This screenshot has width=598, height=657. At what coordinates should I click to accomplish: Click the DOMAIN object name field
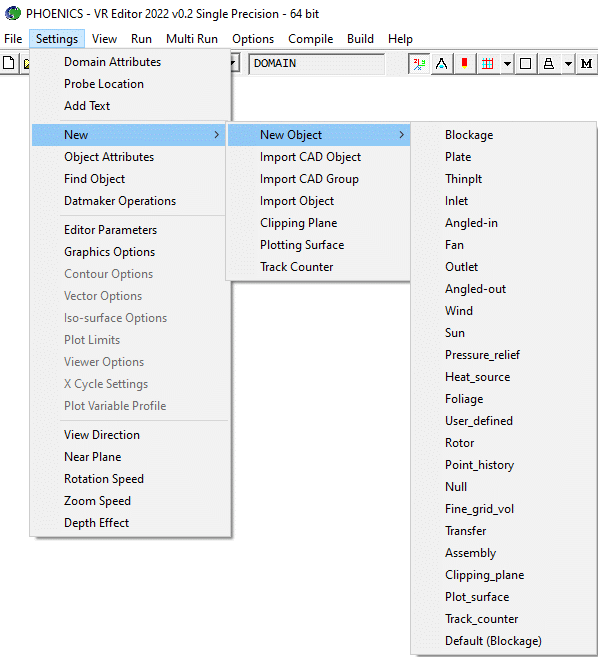[x=316, y=64]
